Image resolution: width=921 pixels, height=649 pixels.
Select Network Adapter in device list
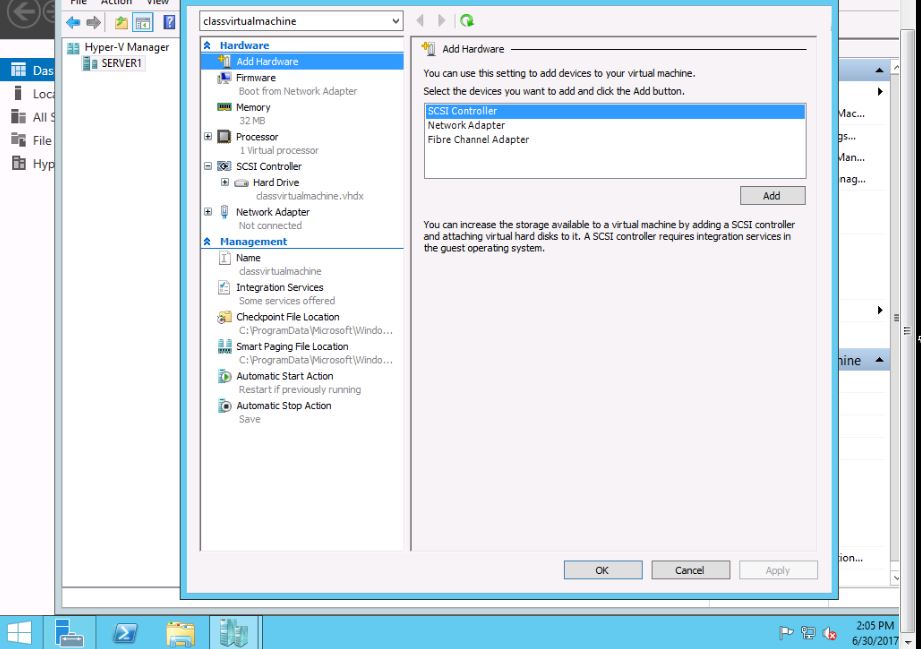point(615,125)
